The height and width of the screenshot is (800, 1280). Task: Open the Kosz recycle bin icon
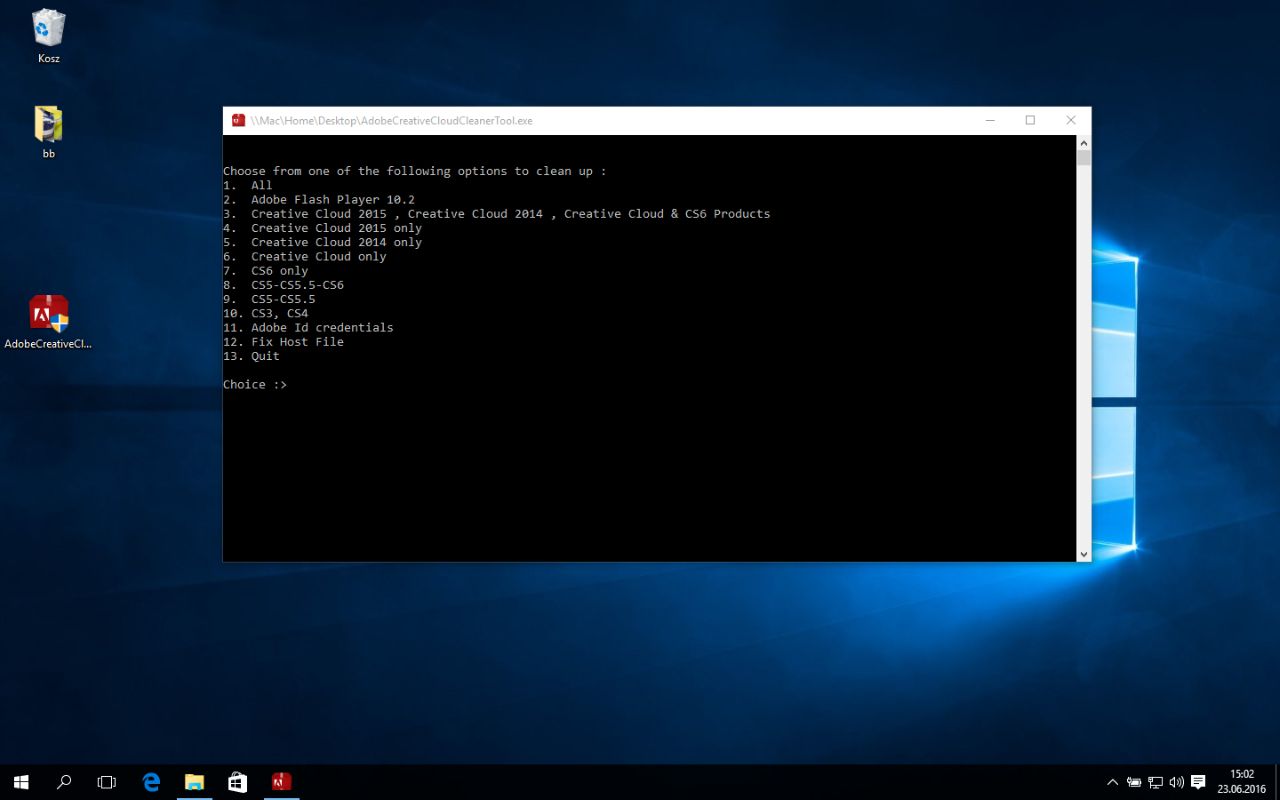coord(48,36)
